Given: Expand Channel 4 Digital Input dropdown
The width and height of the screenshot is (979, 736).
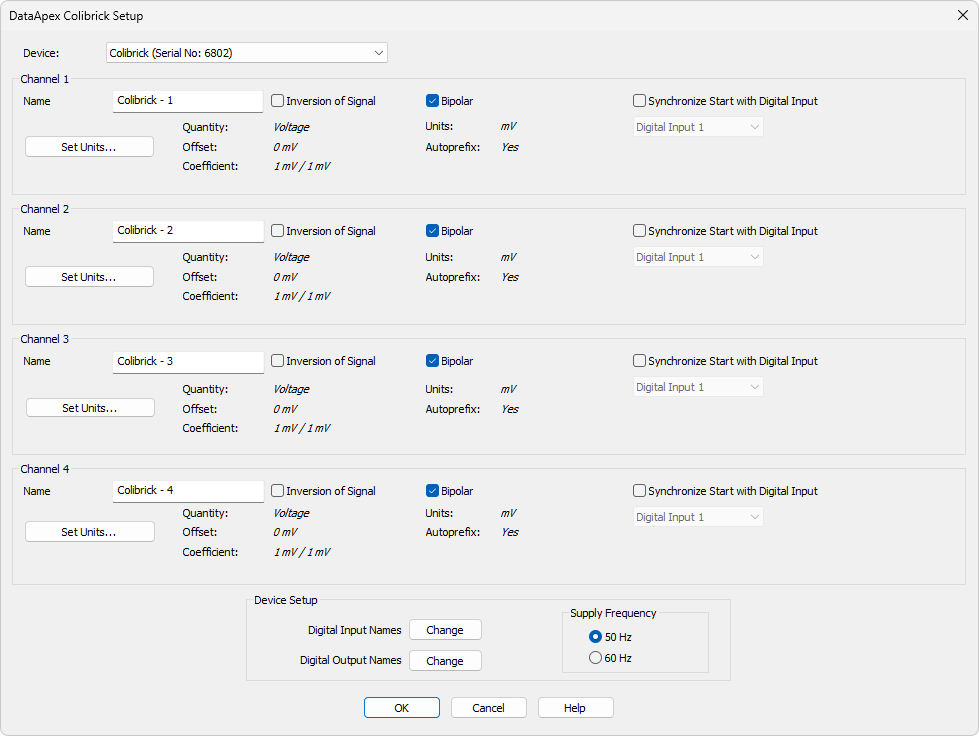Looking at the screenshot, I should tap(698, 517).
